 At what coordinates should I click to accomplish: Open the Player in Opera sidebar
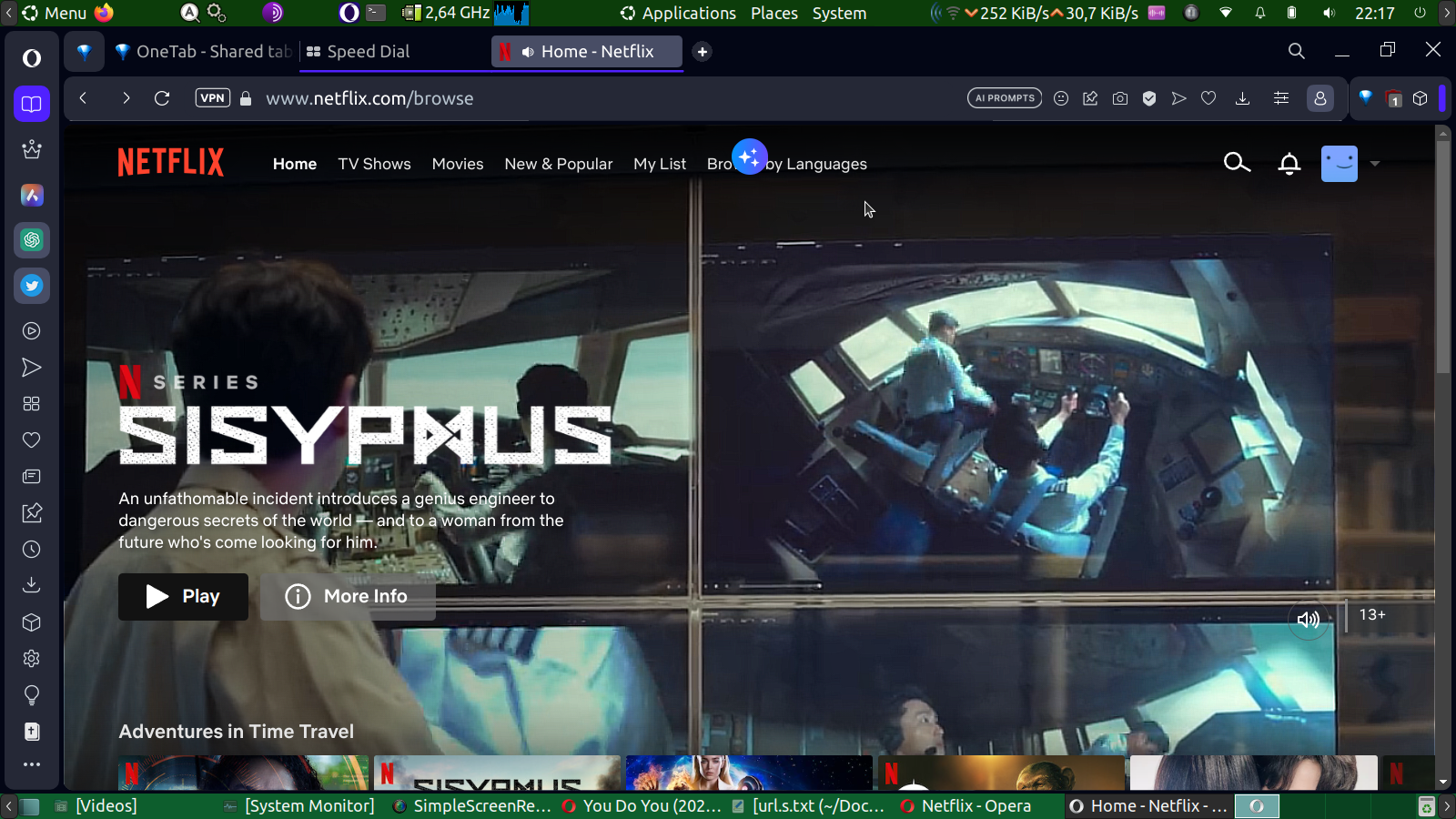click(x=32, y=331)
